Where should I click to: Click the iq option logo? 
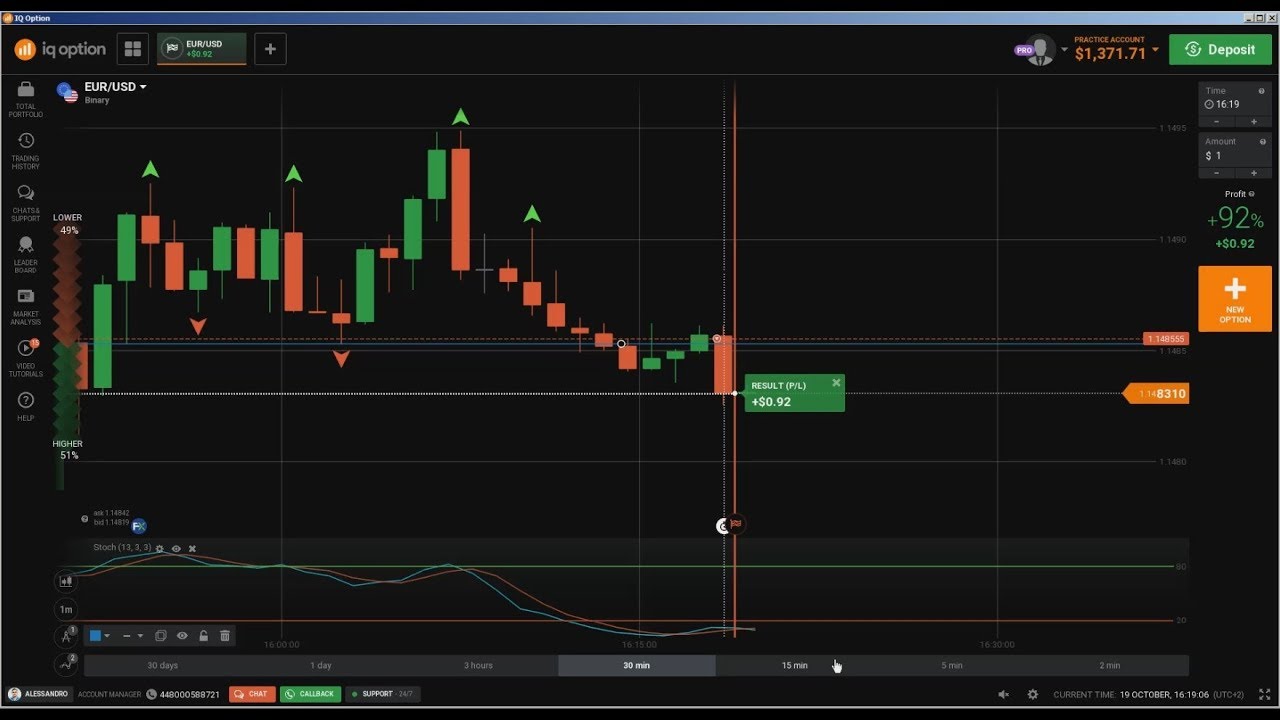point(60,49)
